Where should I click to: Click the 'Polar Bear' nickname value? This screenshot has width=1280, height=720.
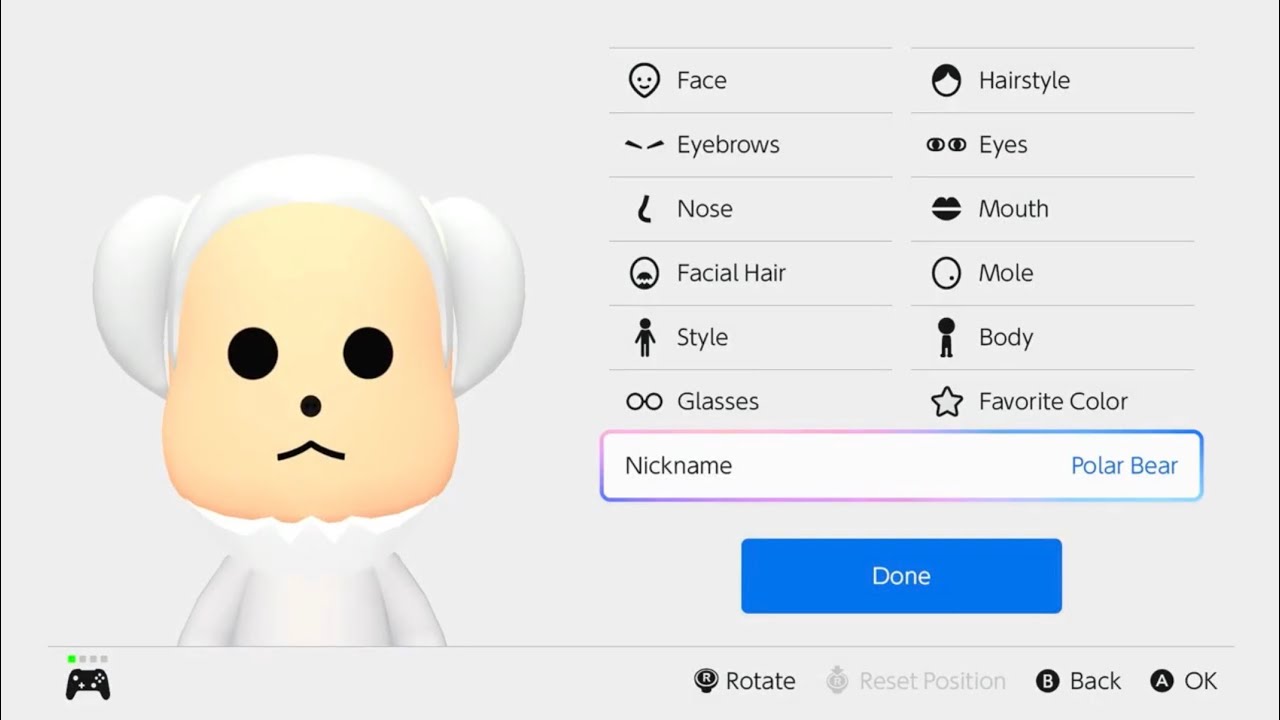click(1124, 466)
